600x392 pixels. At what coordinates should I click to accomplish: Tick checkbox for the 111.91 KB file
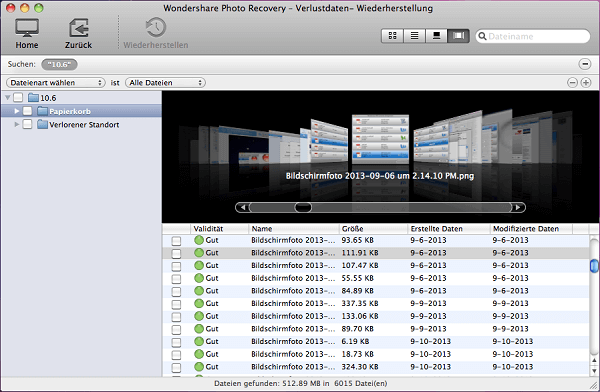point(176,253)
